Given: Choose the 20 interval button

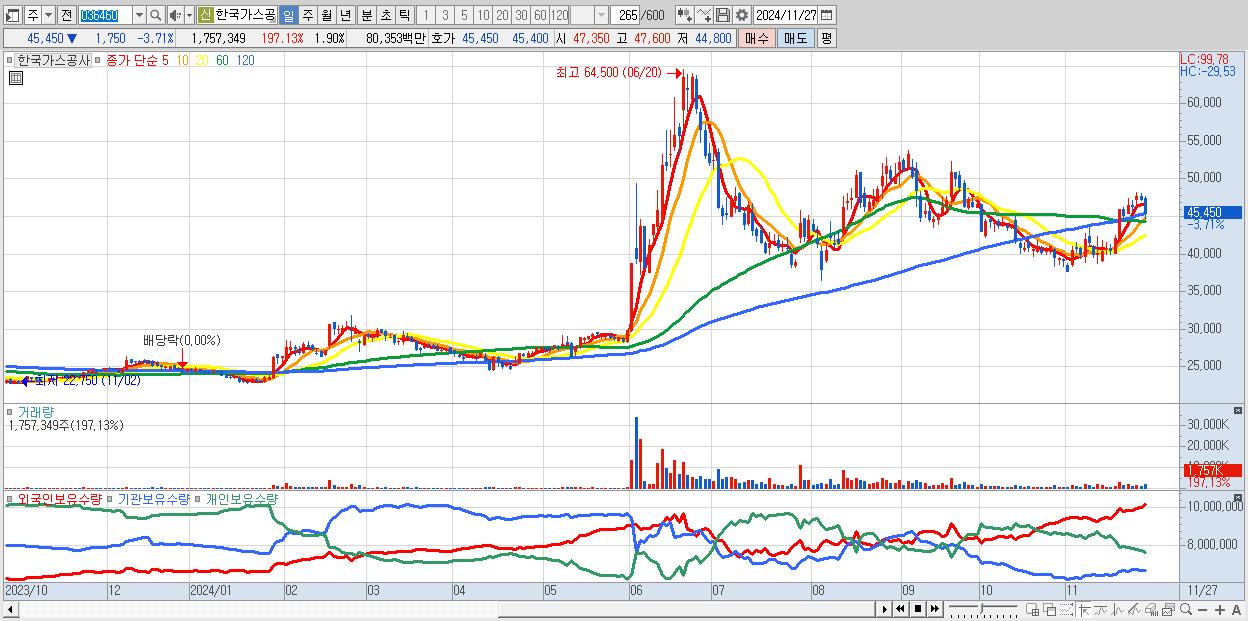Looking at the screenshot, I should [x=502, y=15].
